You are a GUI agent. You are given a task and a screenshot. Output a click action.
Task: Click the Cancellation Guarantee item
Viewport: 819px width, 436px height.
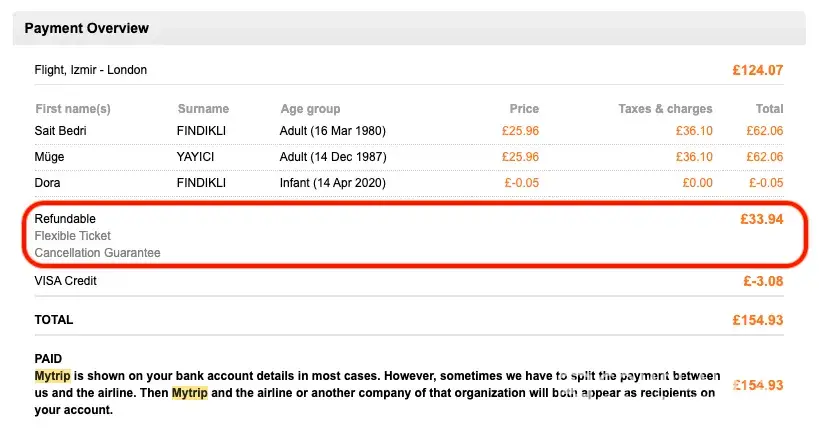(x=97, y=253)
